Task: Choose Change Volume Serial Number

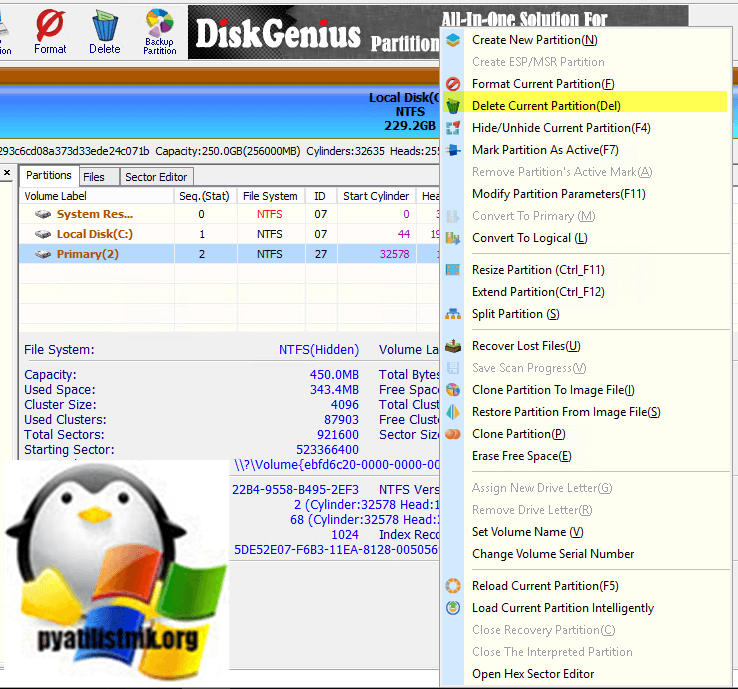Action: [553, 554]
